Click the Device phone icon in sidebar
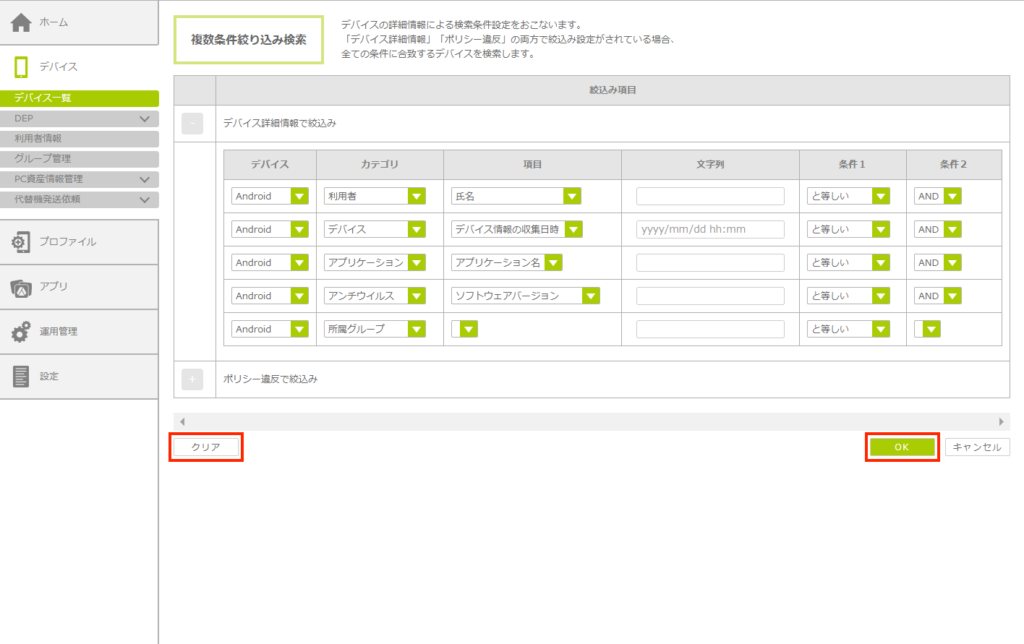Screen dimensions: 1024x644 21,66
